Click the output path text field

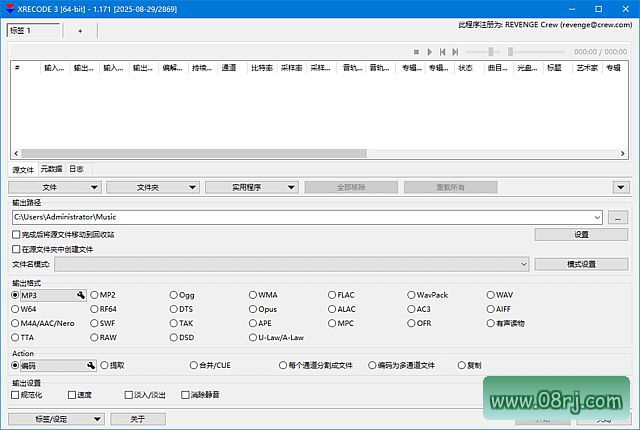pyautogui.click(x=300, y=217)
